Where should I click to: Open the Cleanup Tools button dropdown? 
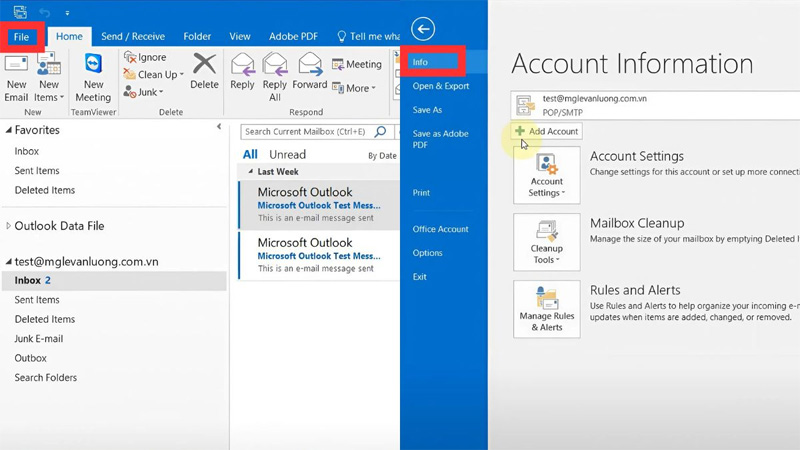(546, 242)
